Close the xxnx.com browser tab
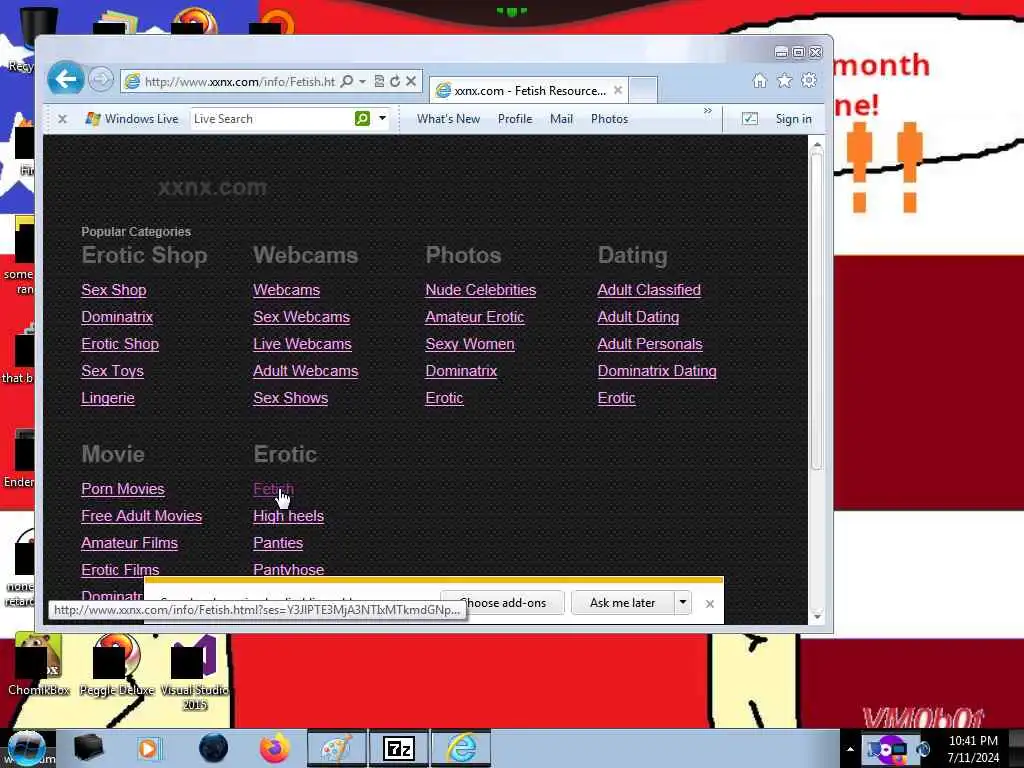This screenshot has width=1024, height=768. pyautogui.click(x=618, y=90)
